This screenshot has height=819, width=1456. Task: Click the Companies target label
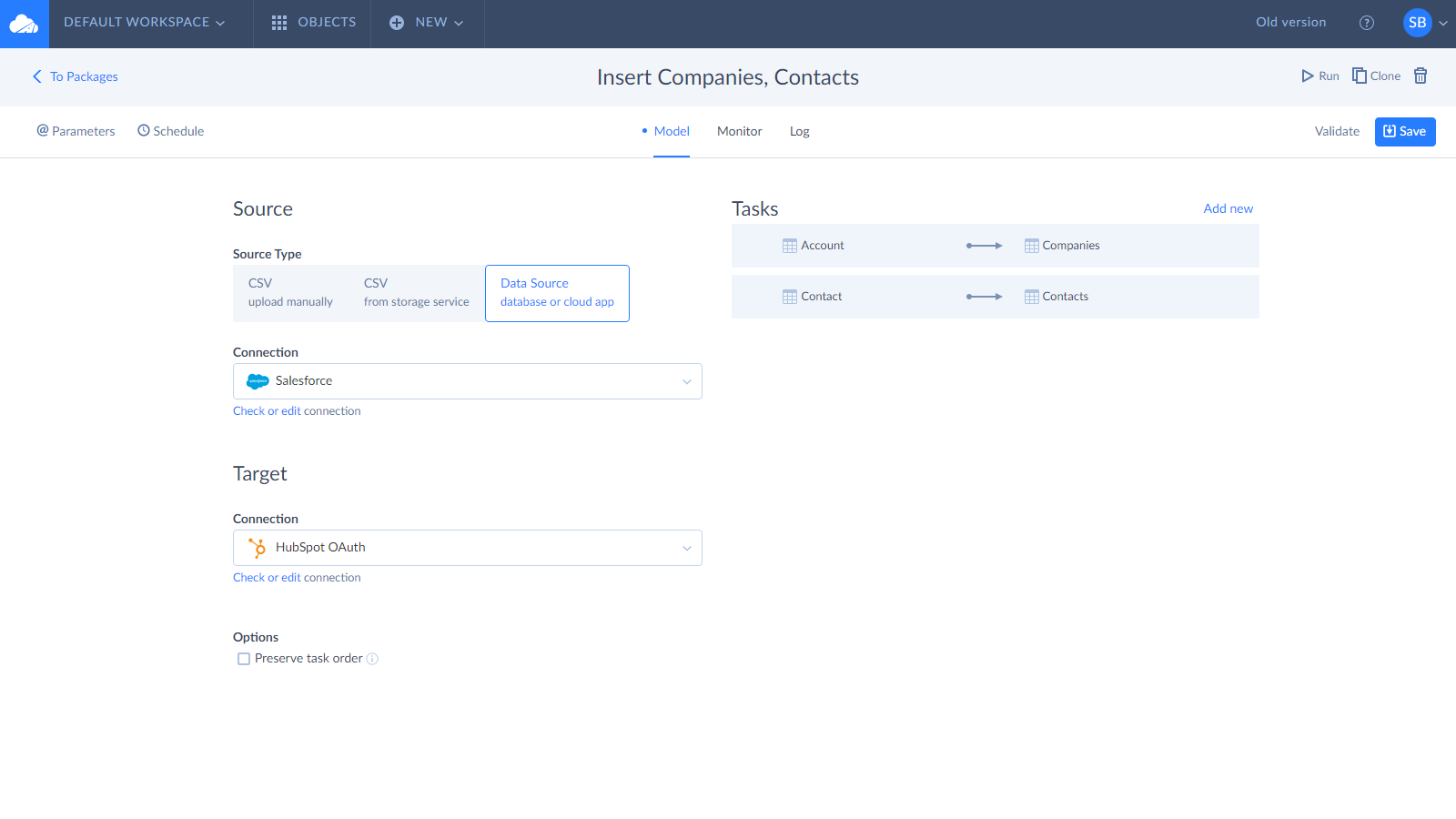pos(1071,246)
